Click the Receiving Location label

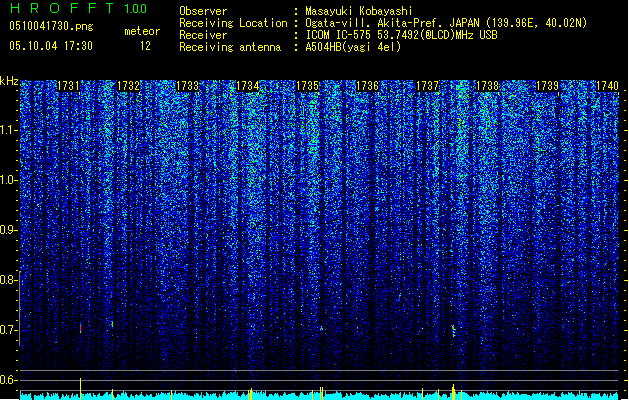tap(233, 23)
